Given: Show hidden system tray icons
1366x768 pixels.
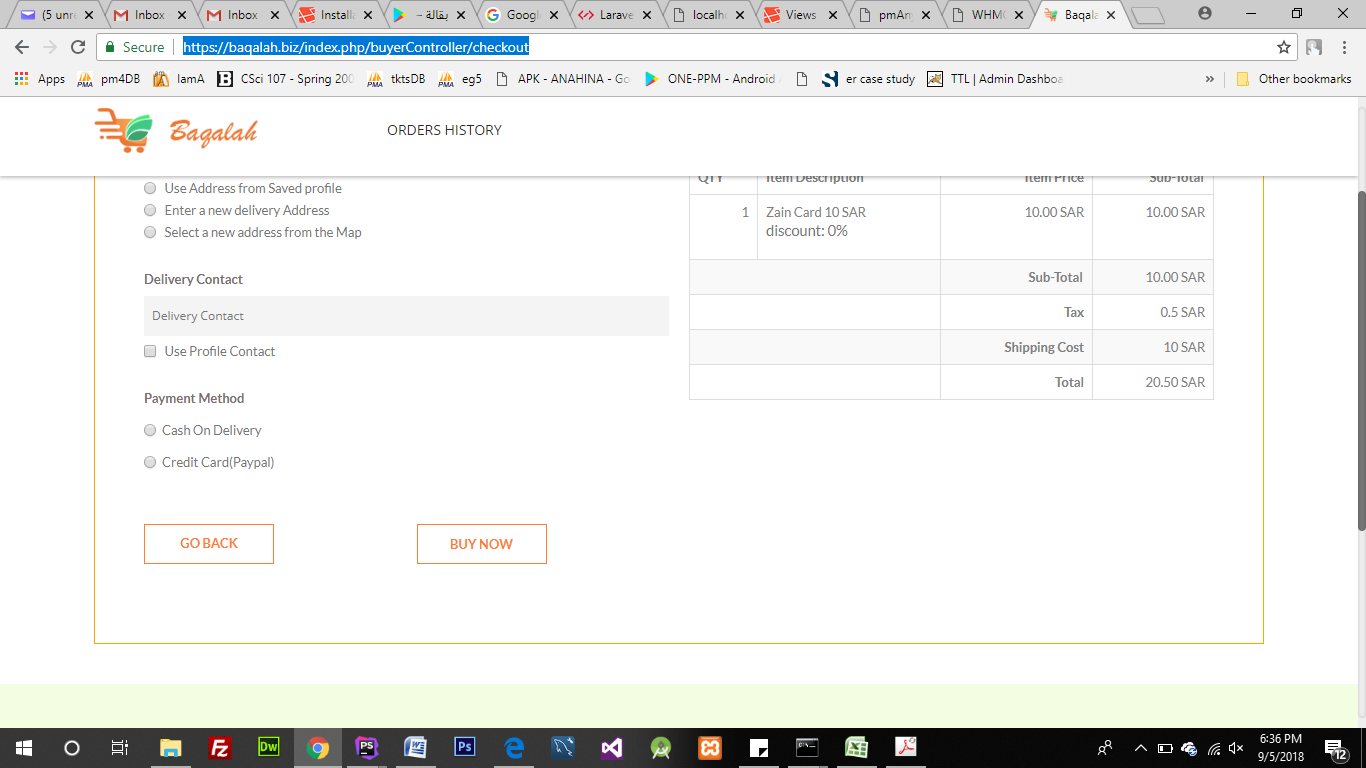Looking at the screenshot, I should (x=1140, y=747).
